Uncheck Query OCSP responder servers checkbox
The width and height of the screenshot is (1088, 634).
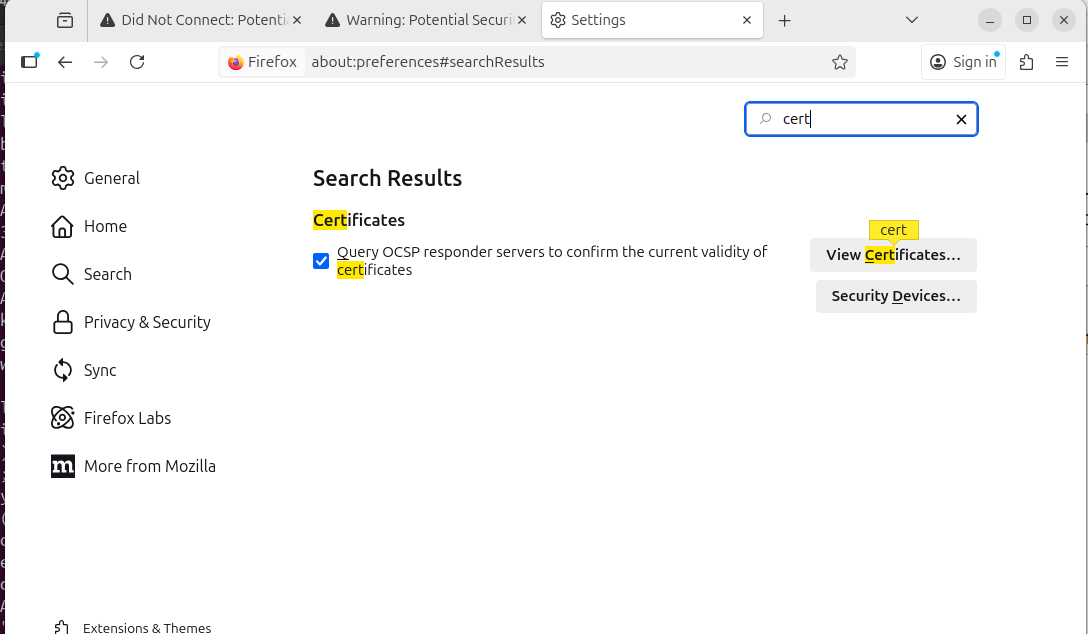pos(321,261)
